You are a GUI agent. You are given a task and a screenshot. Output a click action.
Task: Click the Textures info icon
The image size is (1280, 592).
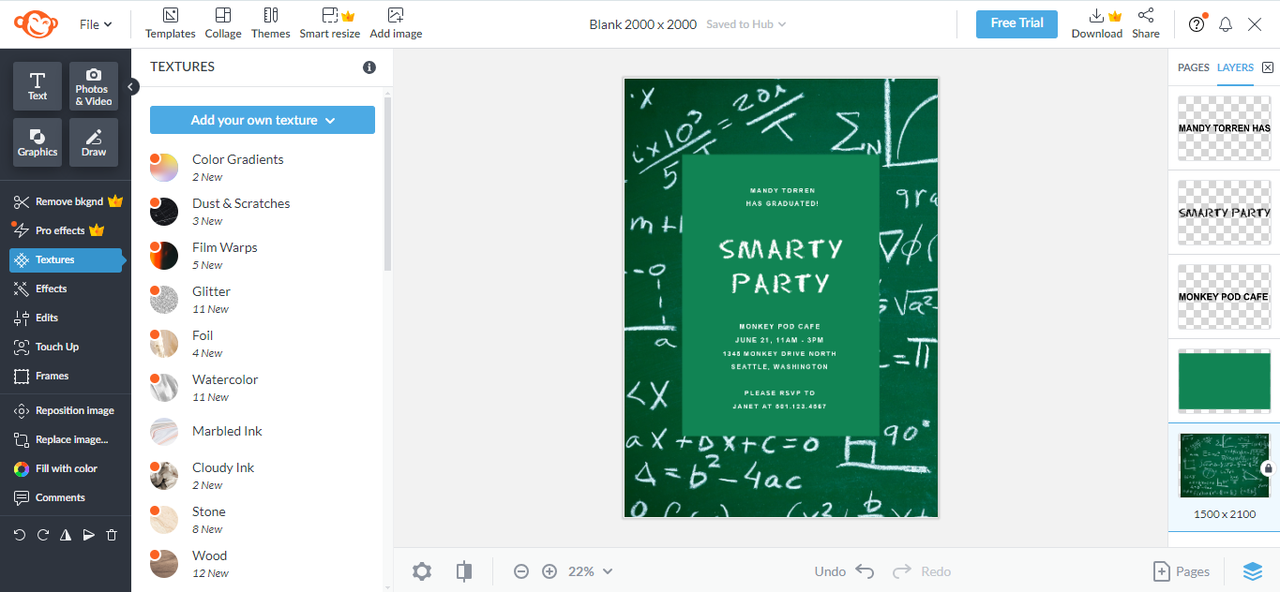point(369,67)
